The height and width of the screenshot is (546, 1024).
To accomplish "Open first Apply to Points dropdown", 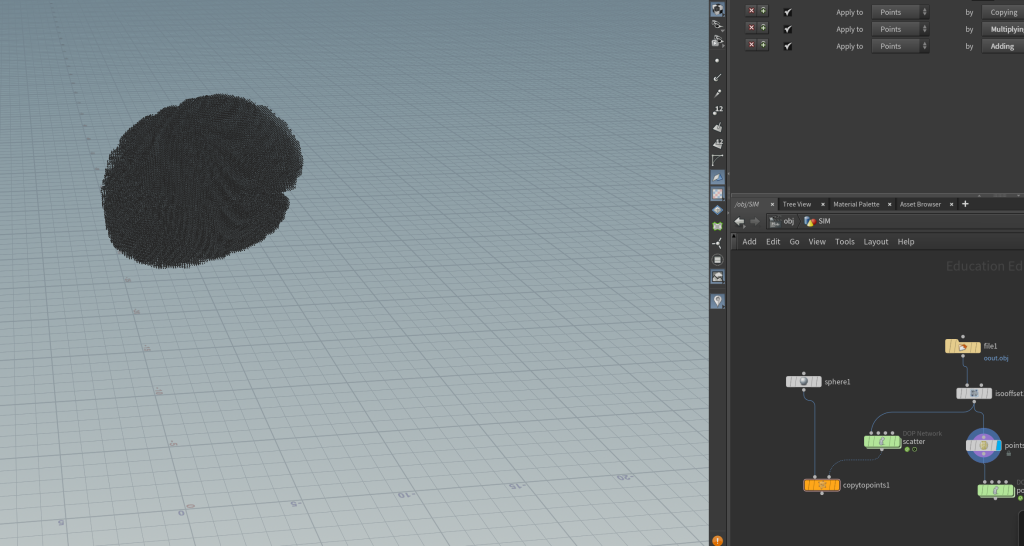I will coord(899,12).
